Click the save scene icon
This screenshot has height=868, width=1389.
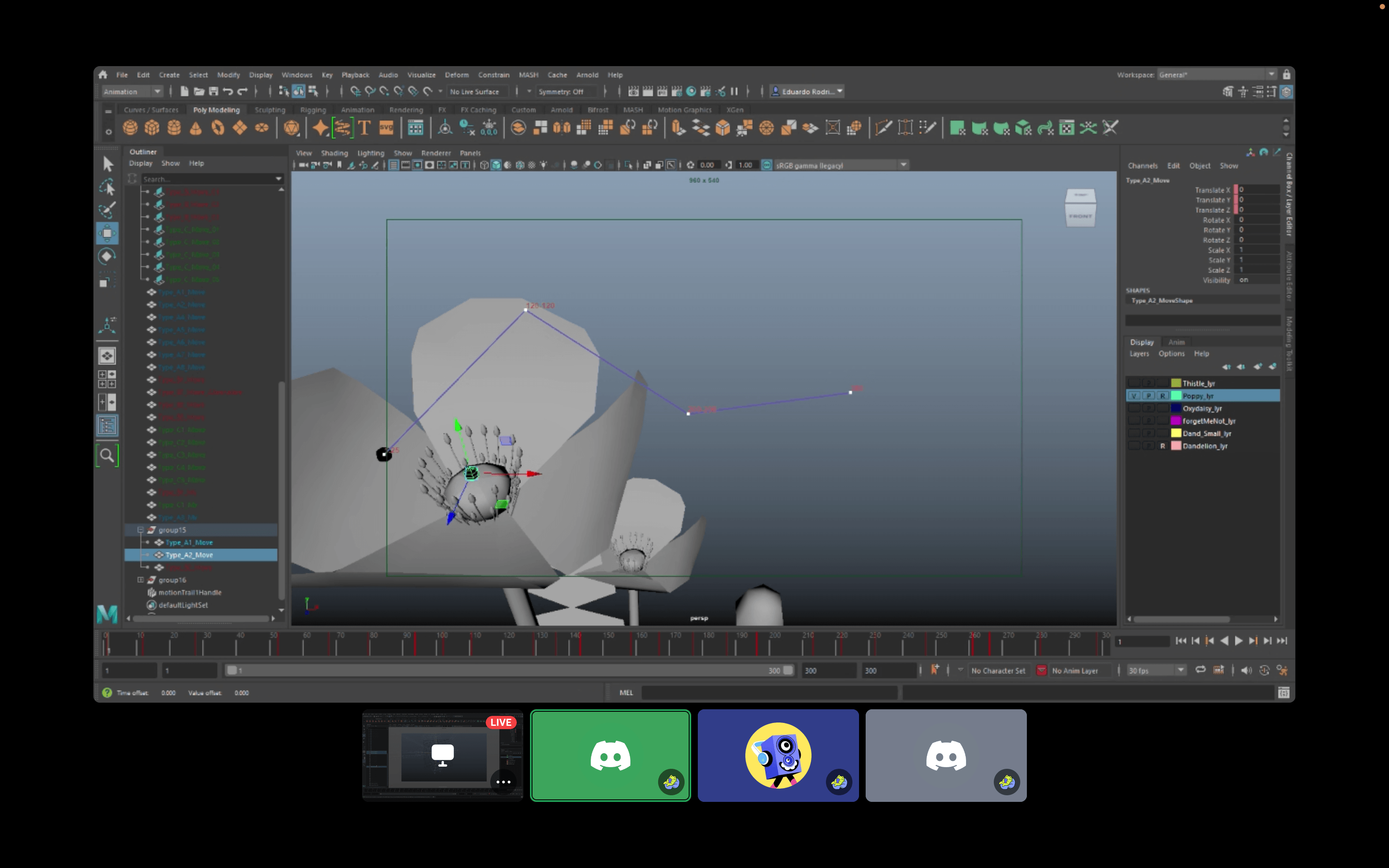(213, 91)
